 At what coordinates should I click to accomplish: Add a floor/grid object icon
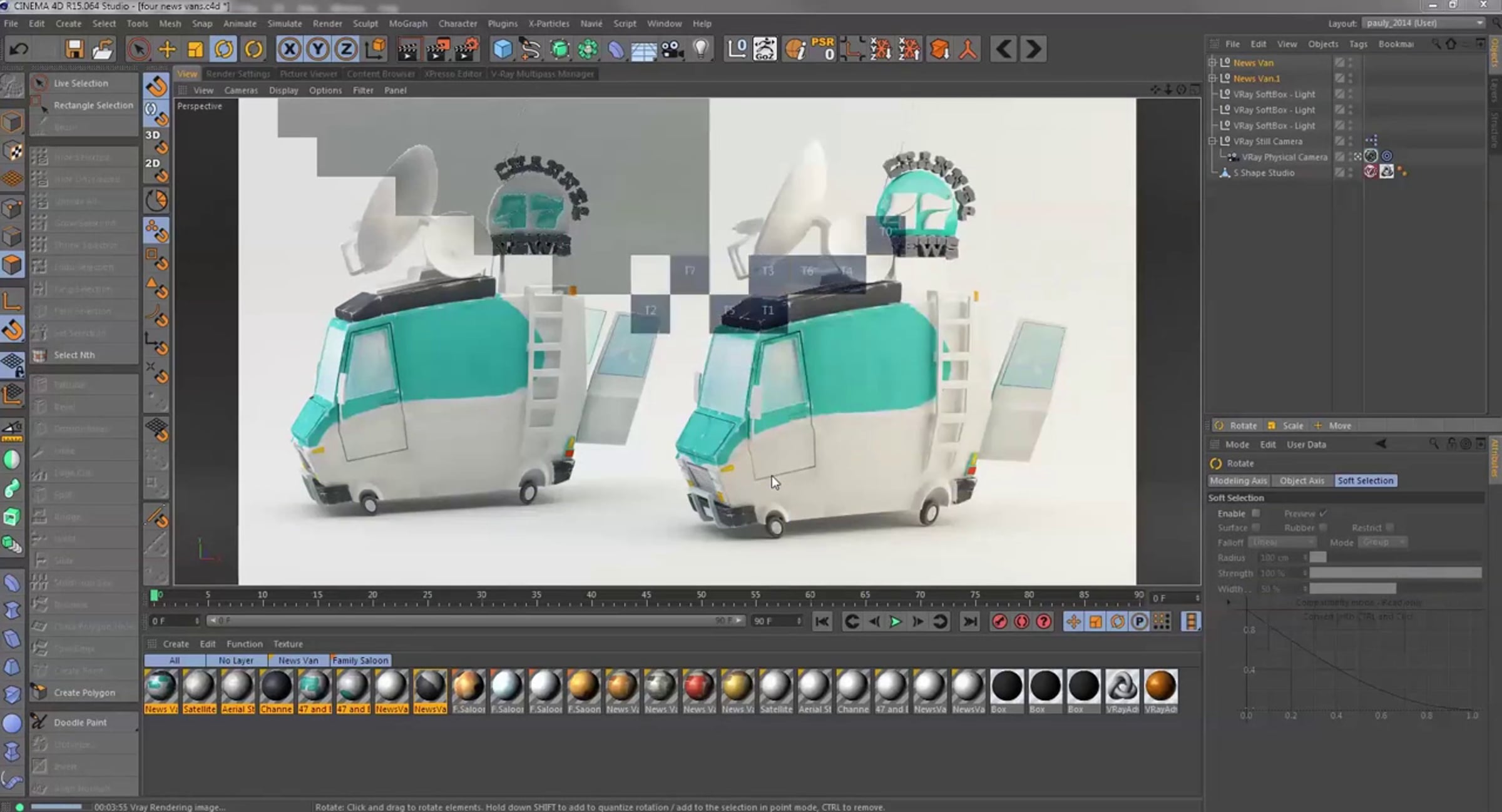click(644, 49)
